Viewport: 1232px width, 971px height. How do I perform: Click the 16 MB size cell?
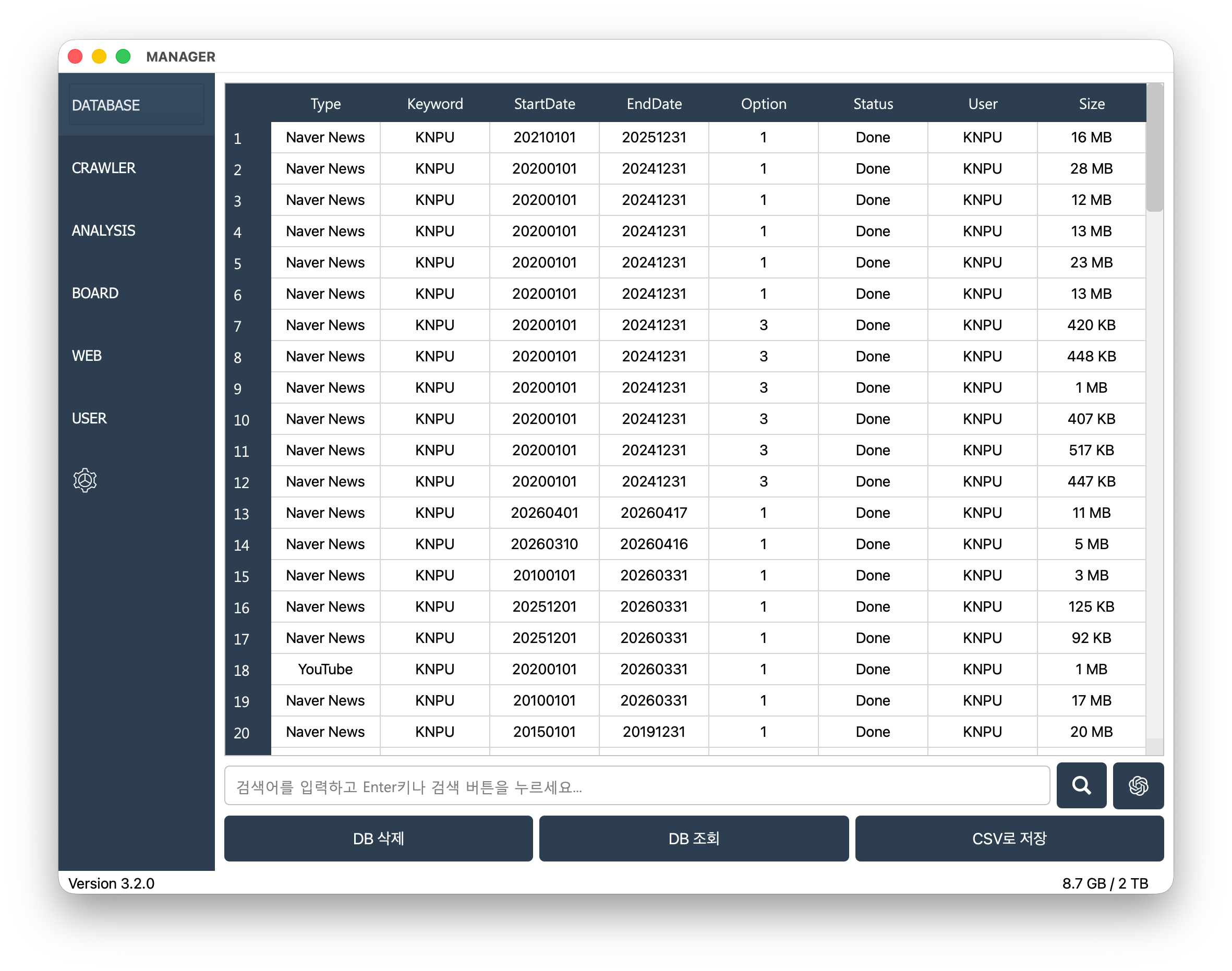pyautogui.click(x=1091, y=138)
